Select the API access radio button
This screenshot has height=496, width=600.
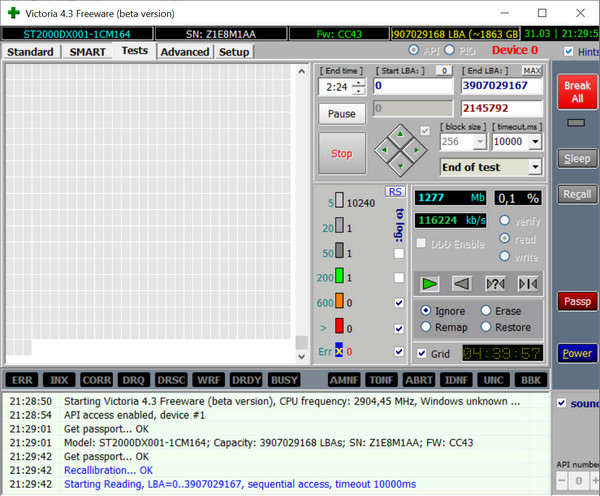[x=413, y=50]
